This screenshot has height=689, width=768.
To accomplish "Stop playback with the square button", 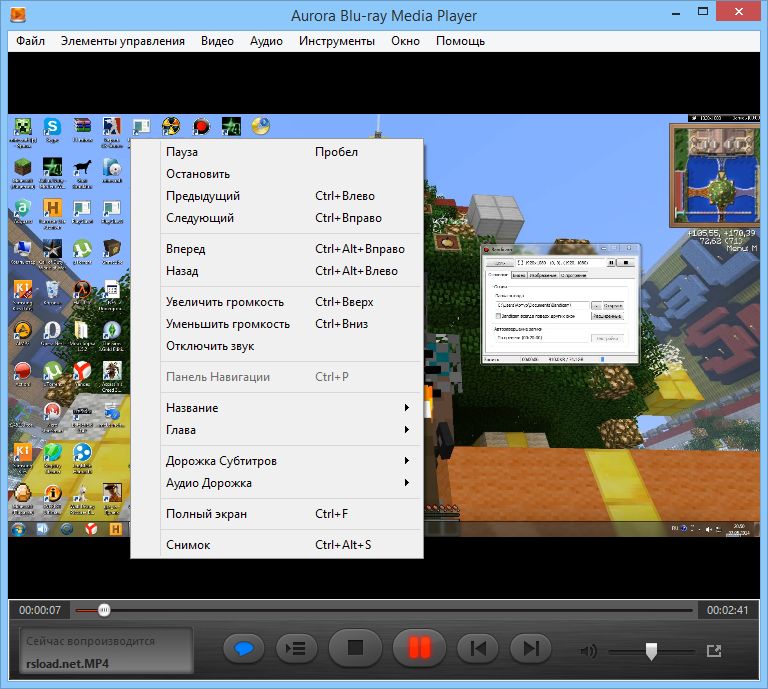I will [x=355, y=648].
